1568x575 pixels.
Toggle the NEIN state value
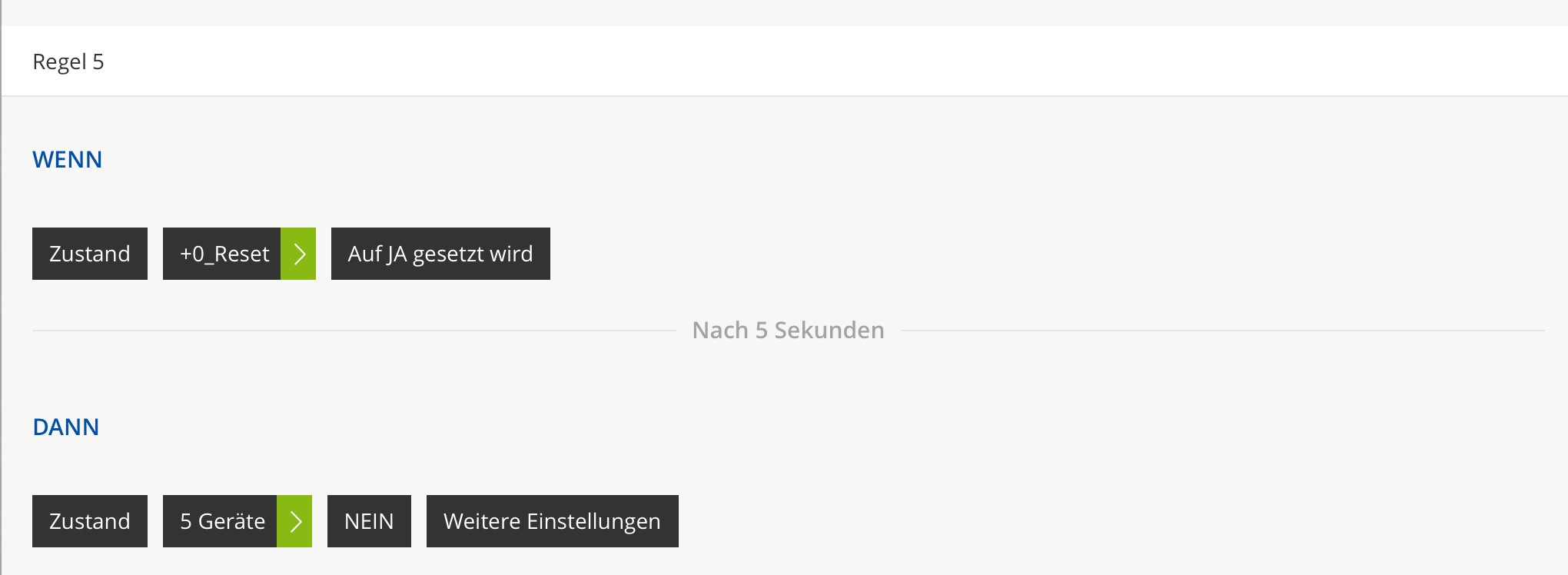coord(369,521)
